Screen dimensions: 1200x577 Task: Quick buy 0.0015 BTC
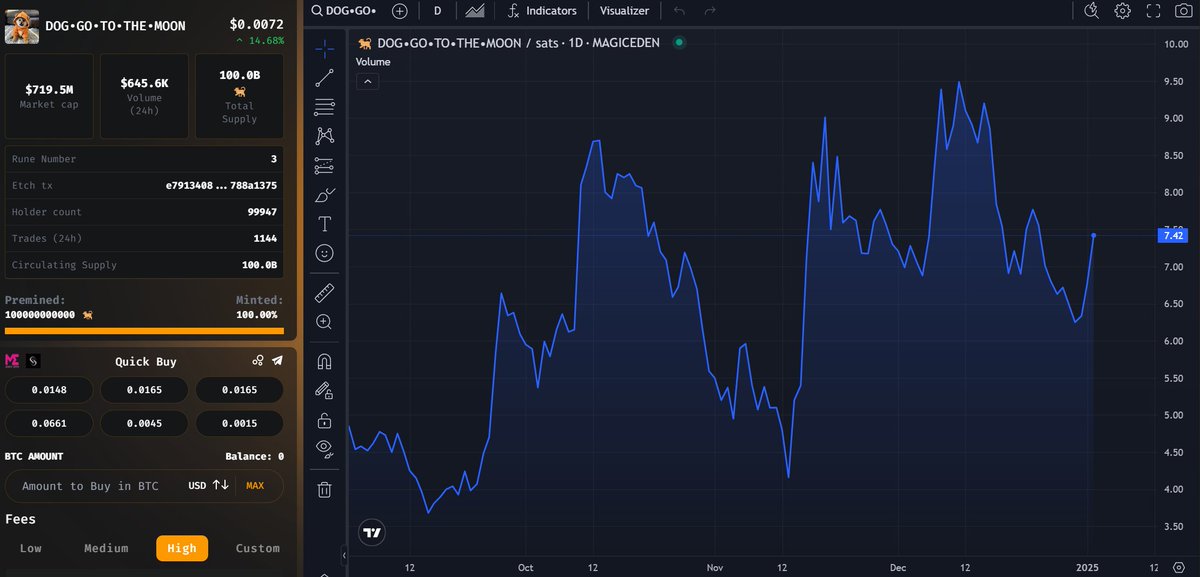[x=239, y=423]
